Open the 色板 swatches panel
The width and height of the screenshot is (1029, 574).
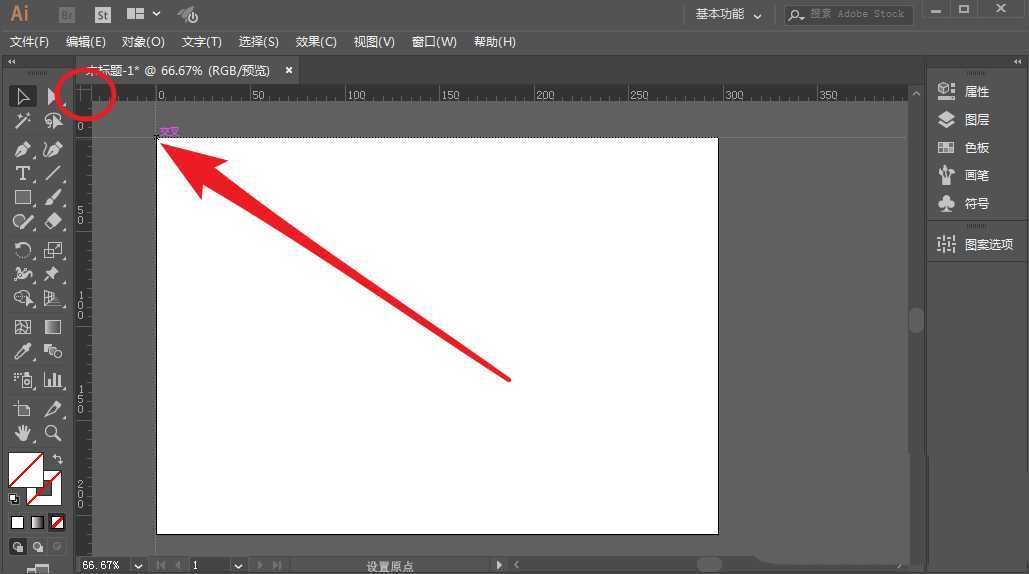point(976,148)
